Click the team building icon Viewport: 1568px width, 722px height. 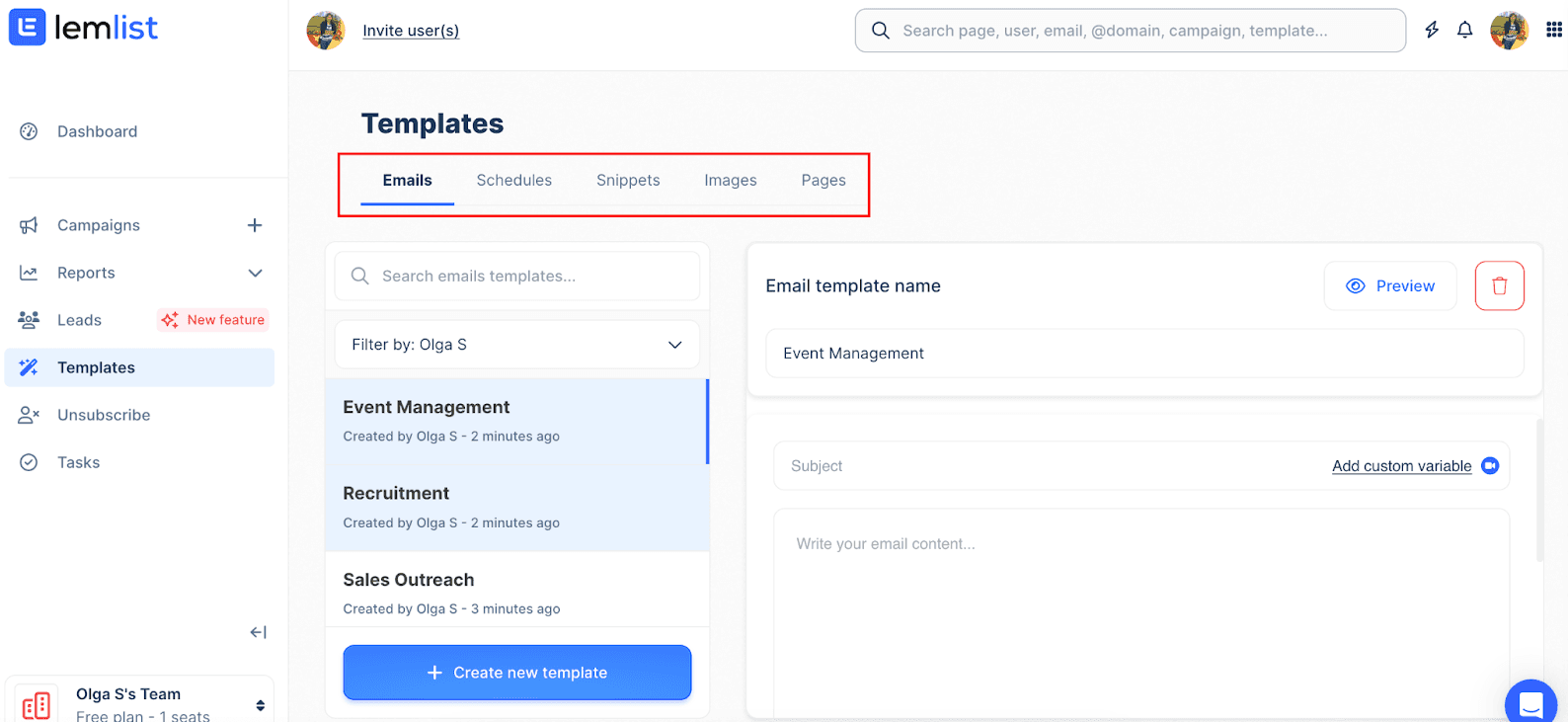pyautogui.click(x=37, y=705)
